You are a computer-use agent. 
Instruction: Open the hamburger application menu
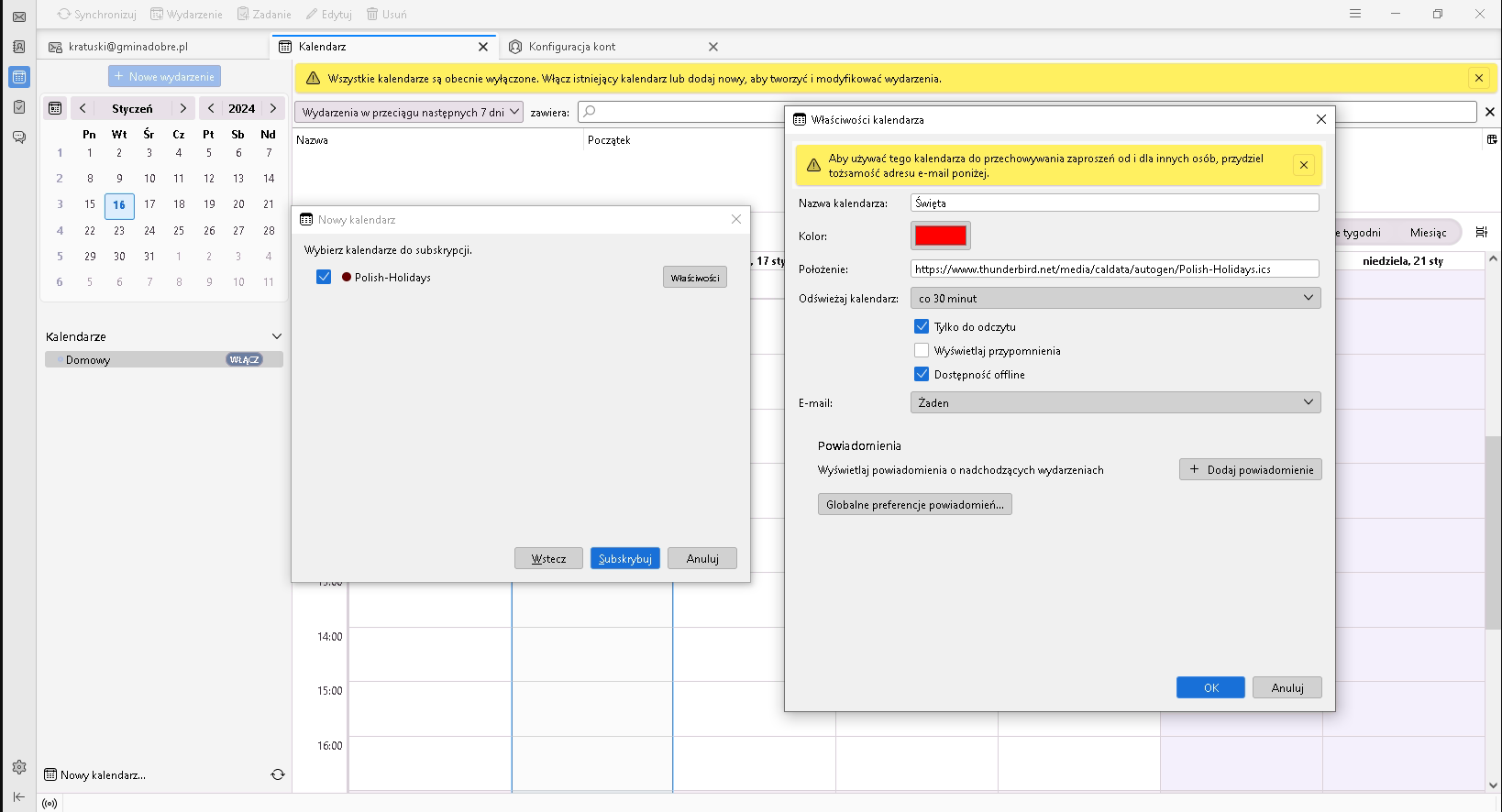pos(1355,14)
